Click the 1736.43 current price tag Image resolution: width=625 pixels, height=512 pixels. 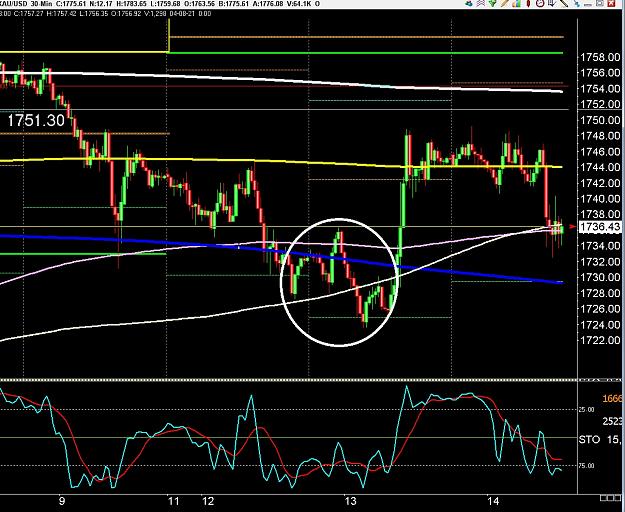click(x=599, y=227)
